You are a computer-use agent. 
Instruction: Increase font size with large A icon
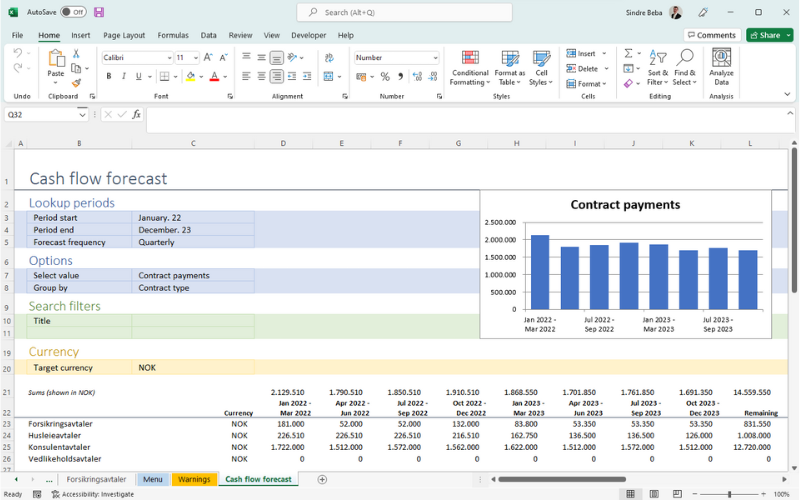tap(208, 58)
